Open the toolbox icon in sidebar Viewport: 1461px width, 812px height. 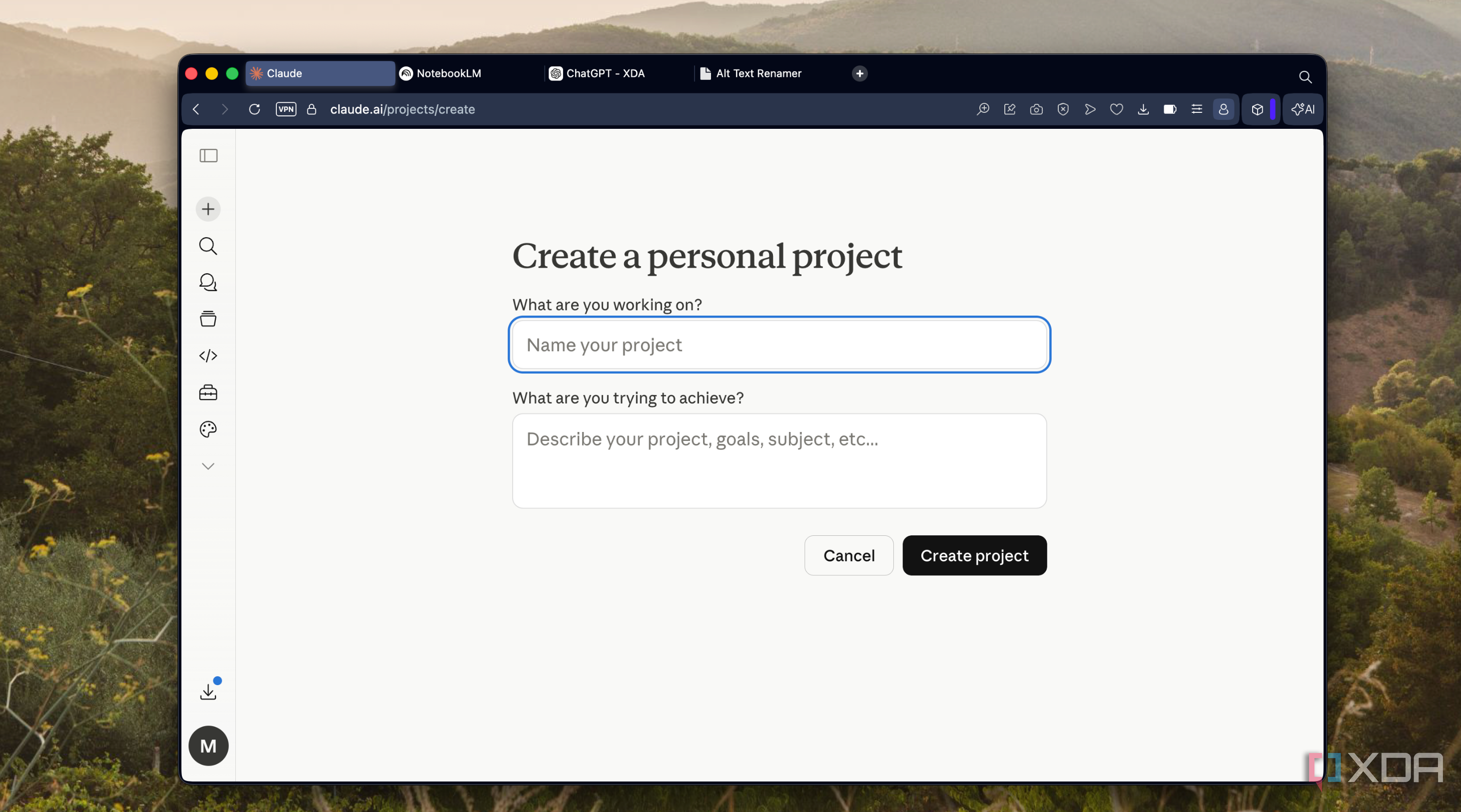point(208,393)
